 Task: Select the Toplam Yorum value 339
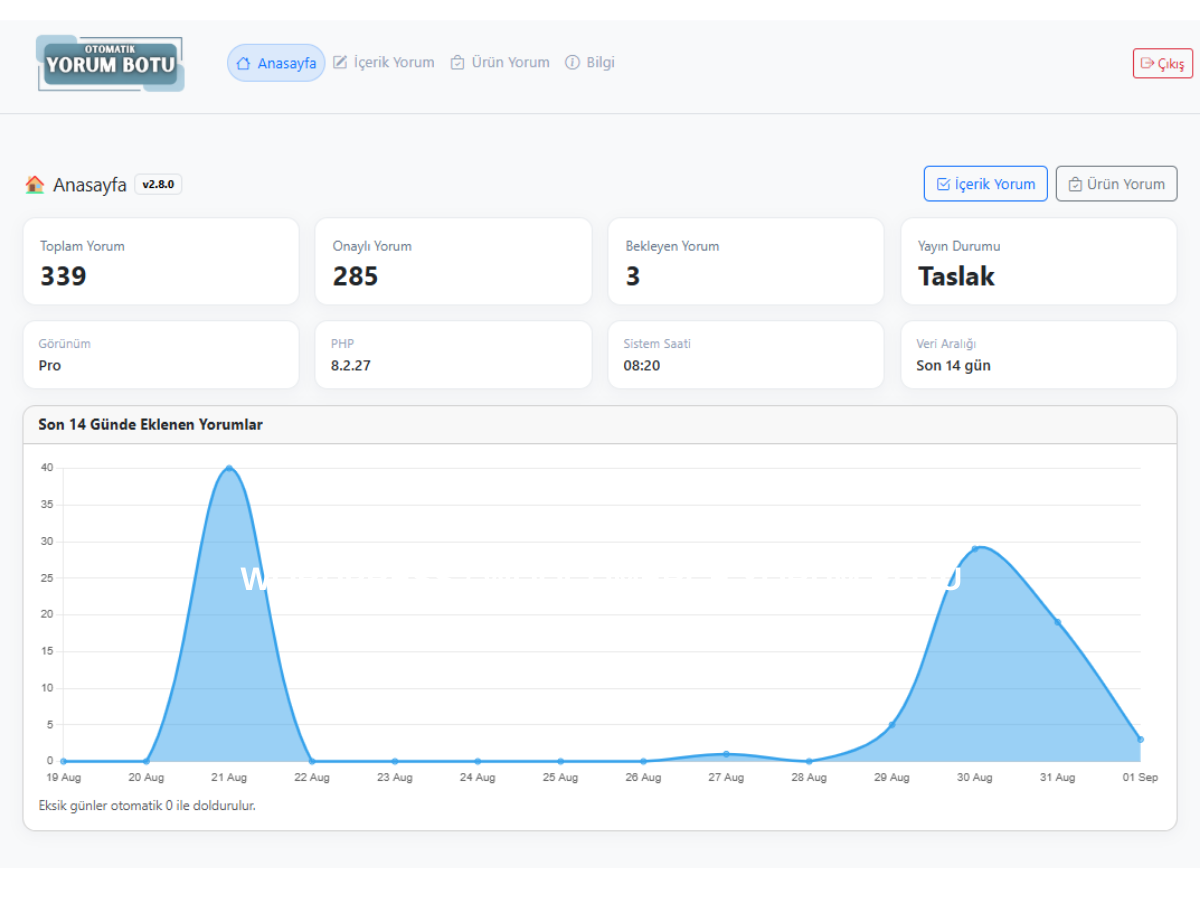63,276
